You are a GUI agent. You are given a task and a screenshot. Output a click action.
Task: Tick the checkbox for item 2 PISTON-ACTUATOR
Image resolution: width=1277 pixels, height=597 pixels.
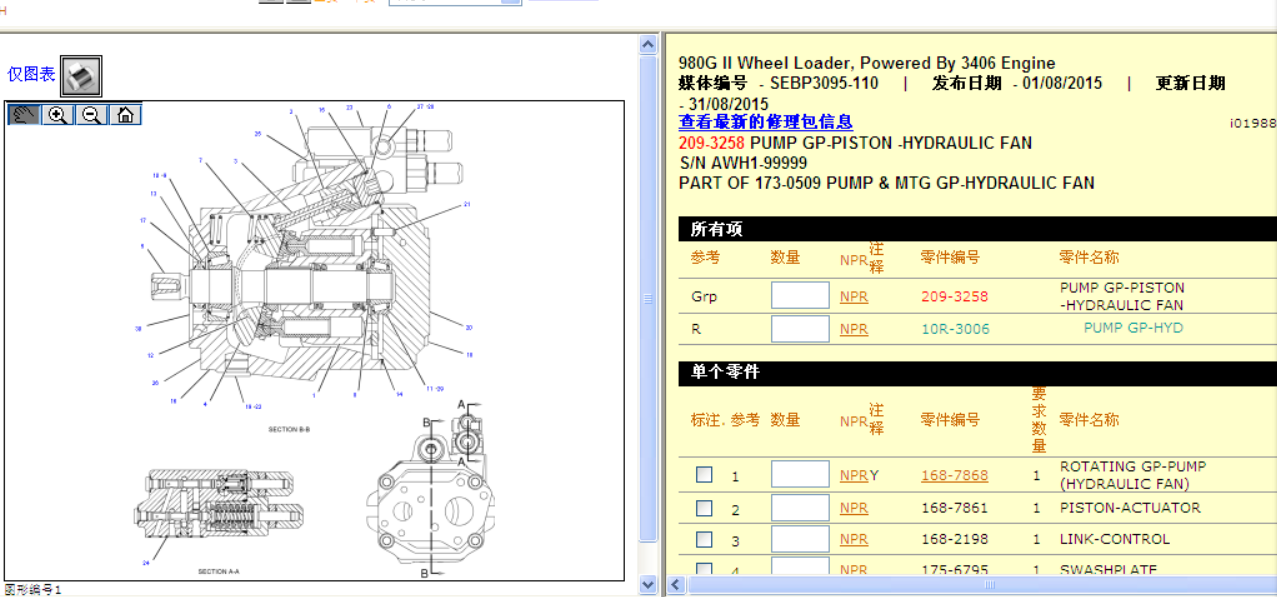(704, 508)
